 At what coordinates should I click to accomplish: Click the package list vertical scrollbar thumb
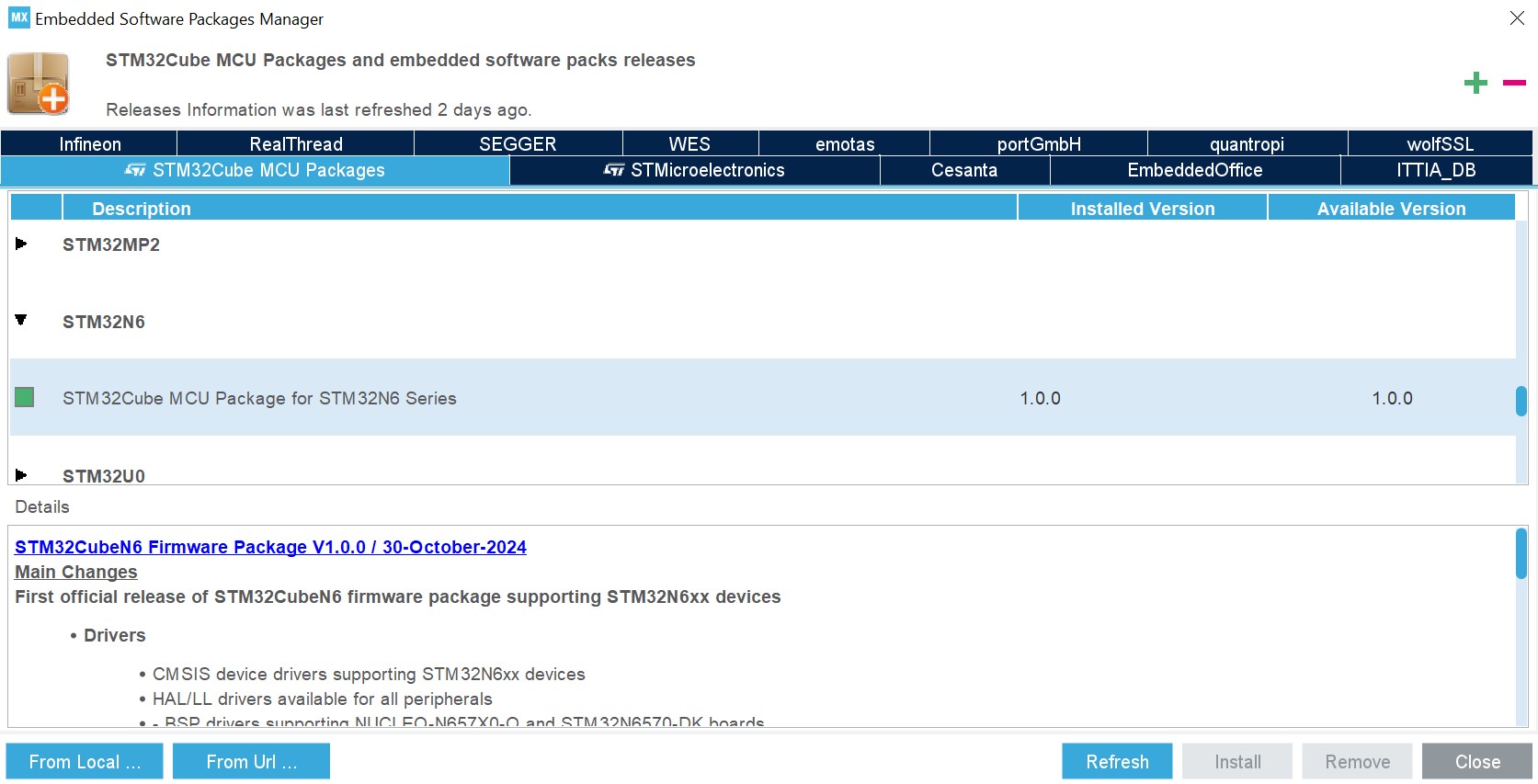click(1521, 401)
